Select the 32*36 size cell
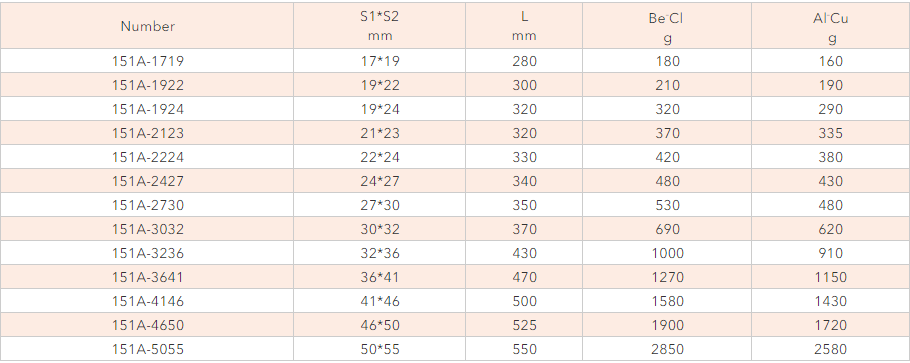 [380, 253]
